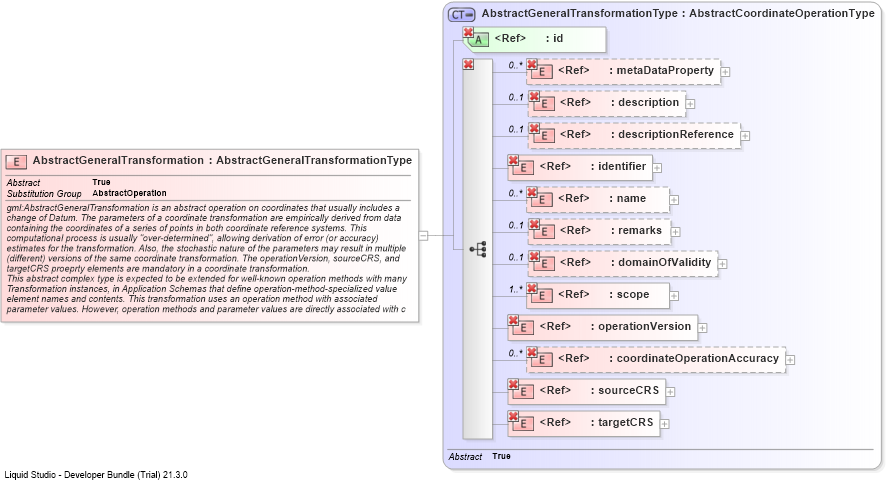Click the E icon of targetCRS element
The height and width of the screenshot is (480, 886).
tap(524, 423)
